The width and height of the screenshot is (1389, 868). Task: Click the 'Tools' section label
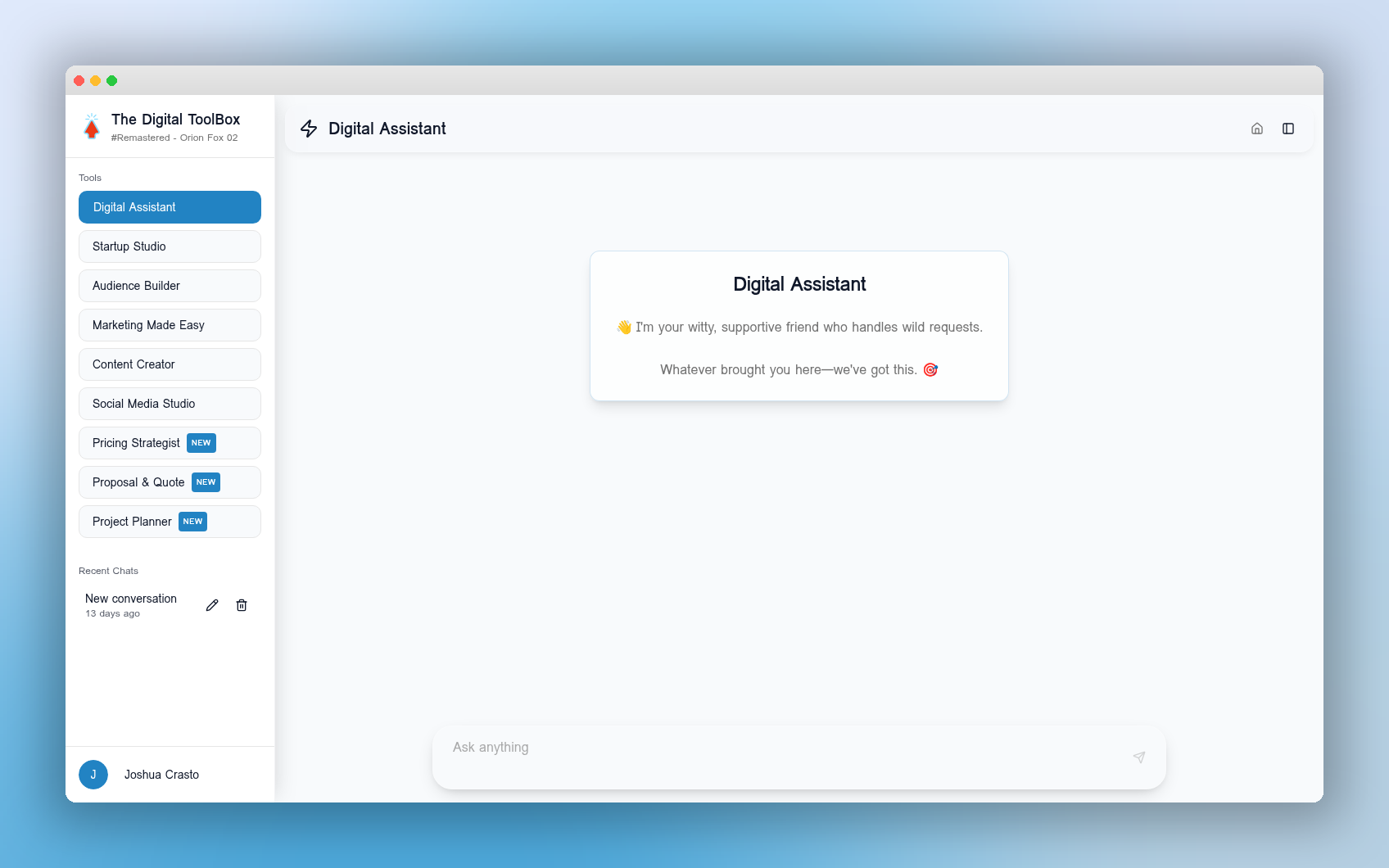click(90, 178)
